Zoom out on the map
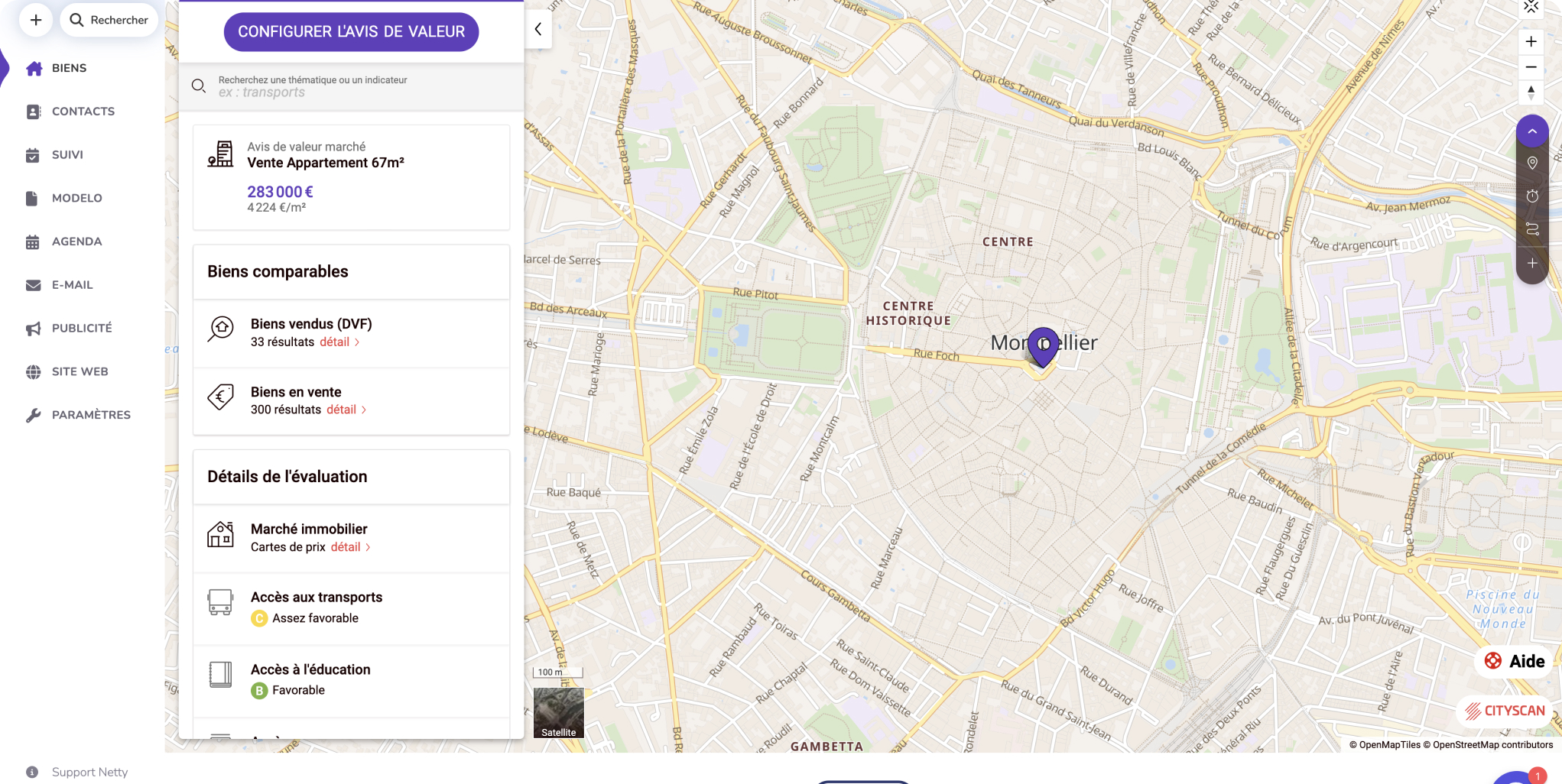Screen dimensions: 1562x784 click(1531, 67)
